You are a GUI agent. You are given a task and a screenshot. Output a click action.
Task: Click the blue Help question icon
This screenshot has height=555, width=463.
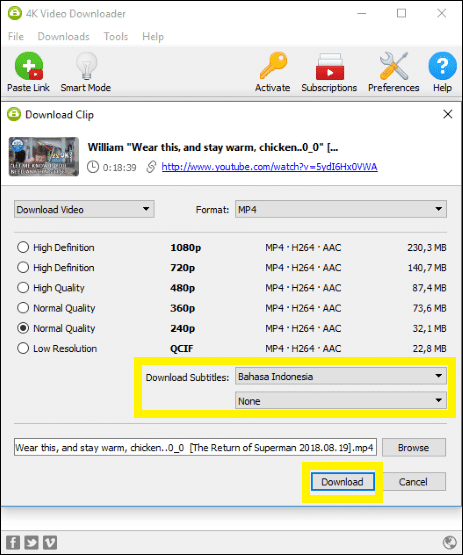pyautogui.click(x=442, y=66)
